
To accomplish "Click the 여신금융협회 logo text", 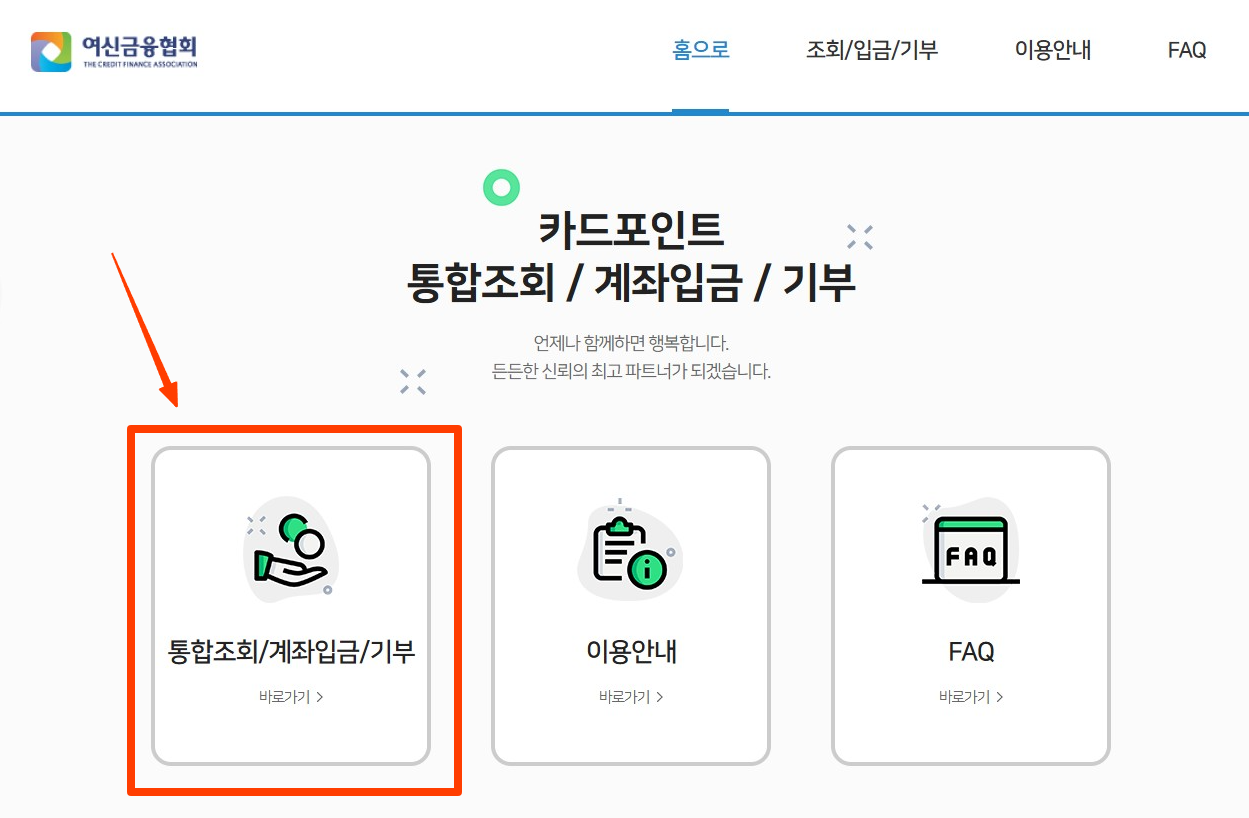I will (x=140, y=50).
